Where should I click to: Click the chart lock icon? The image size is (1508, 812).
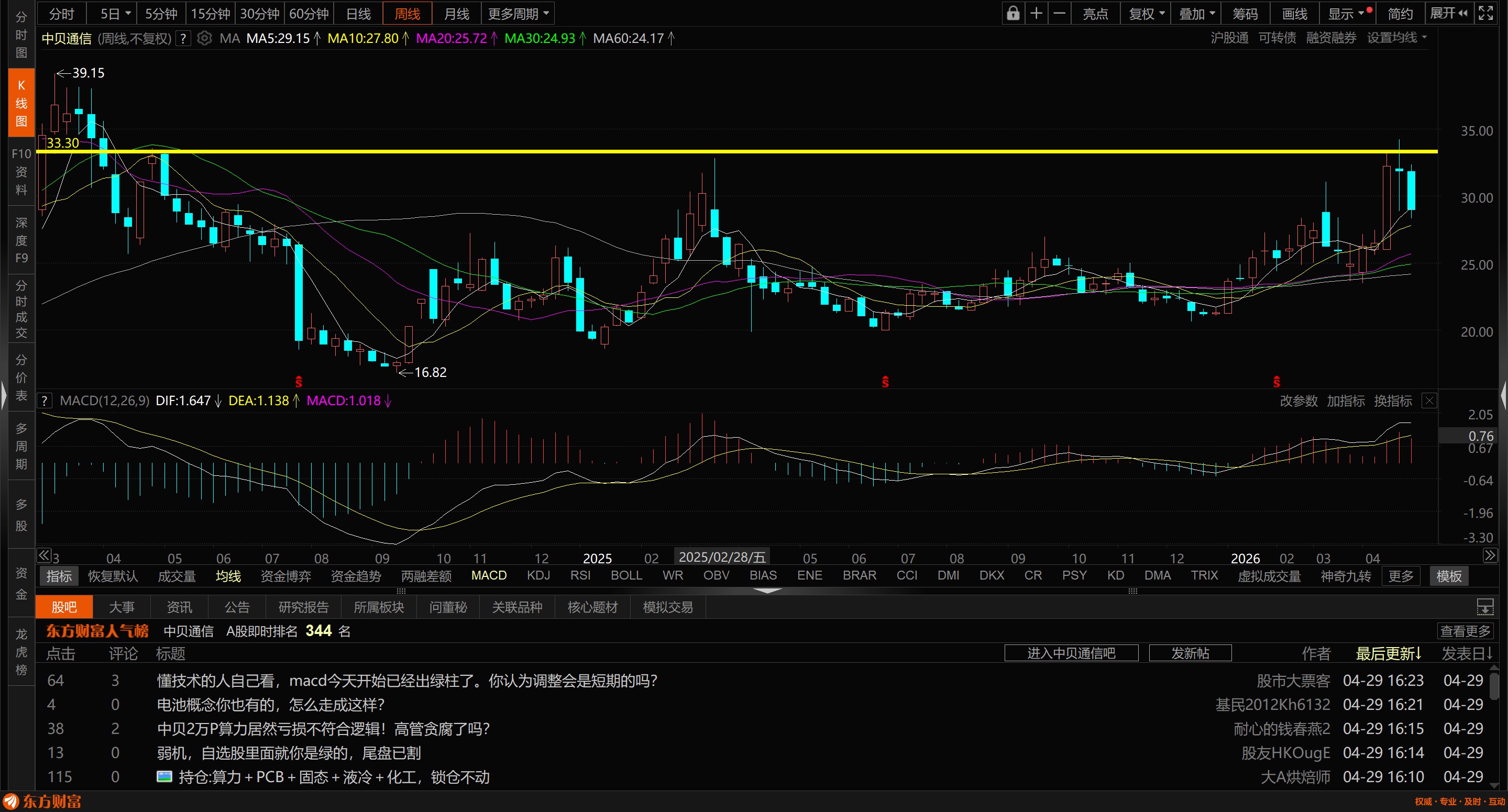click(1012, 13)
